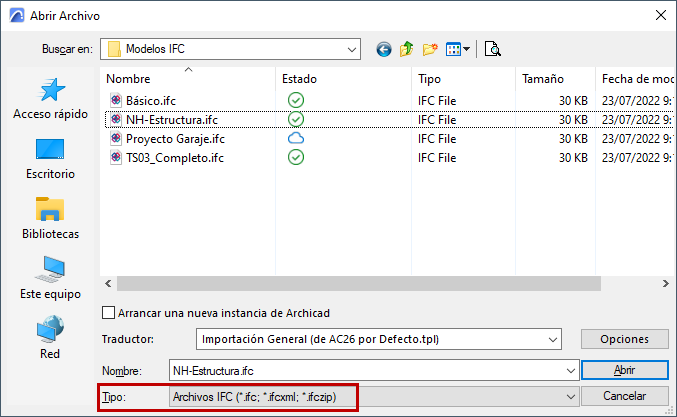Sort by the Estado column header
Image resolution: width=677 pixels, height=417 pixels.
(299, 79)
